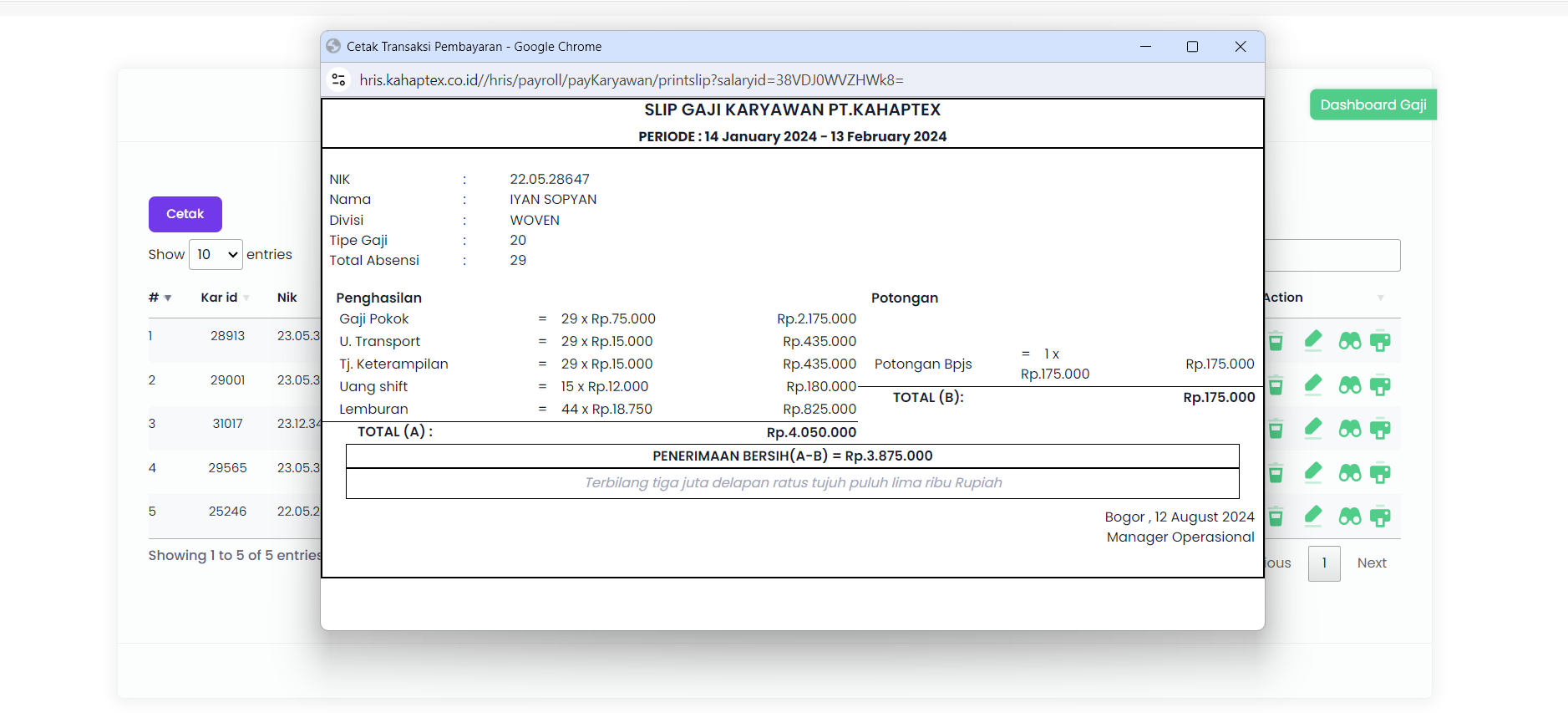
Task: Click the printer icon in row 3
Action: [1380, 429]
